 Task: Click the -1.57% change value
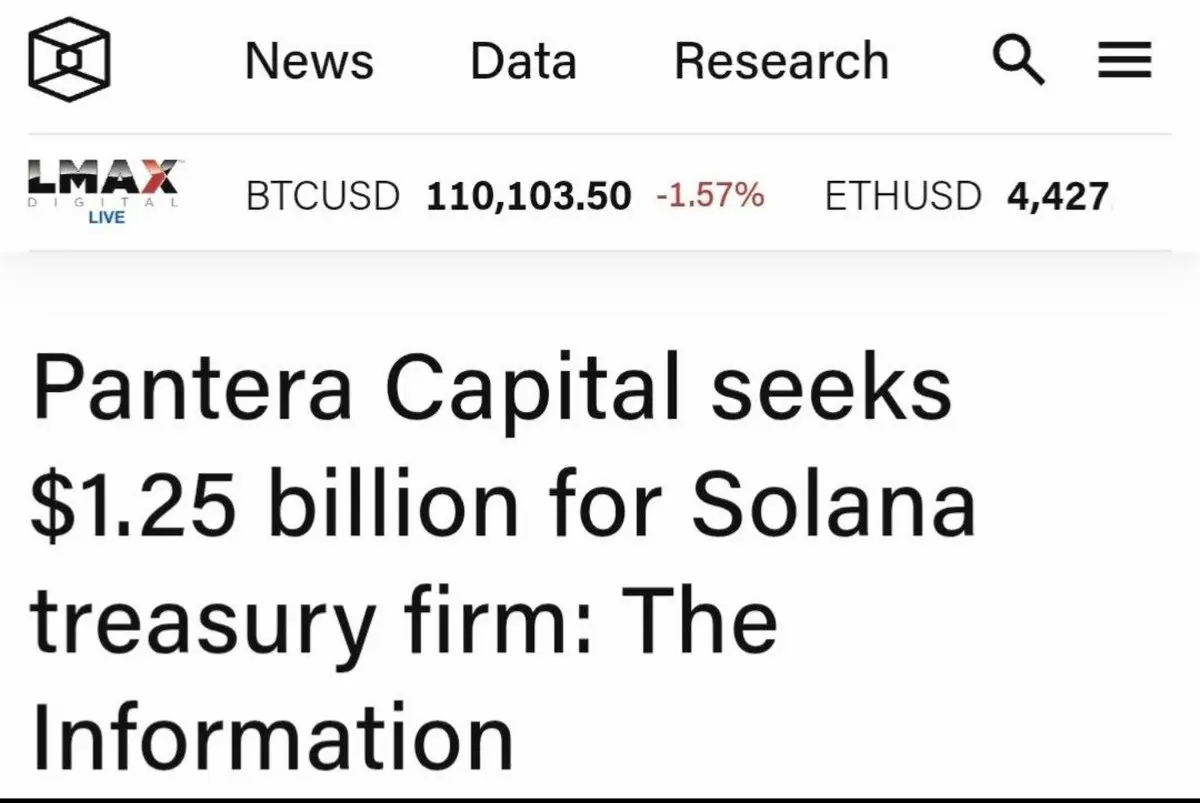pyautogui.click(x=710, y=195)
